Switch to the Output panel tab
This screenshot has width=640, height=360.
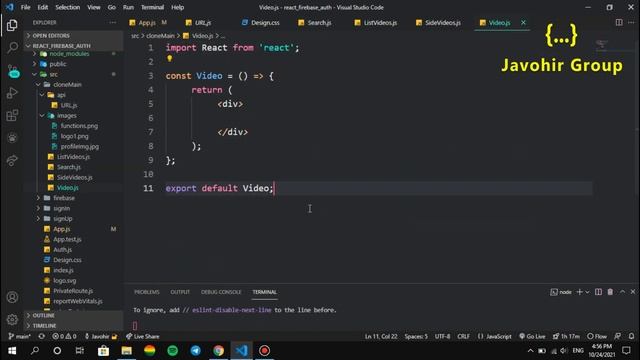[x=180, y=292]
